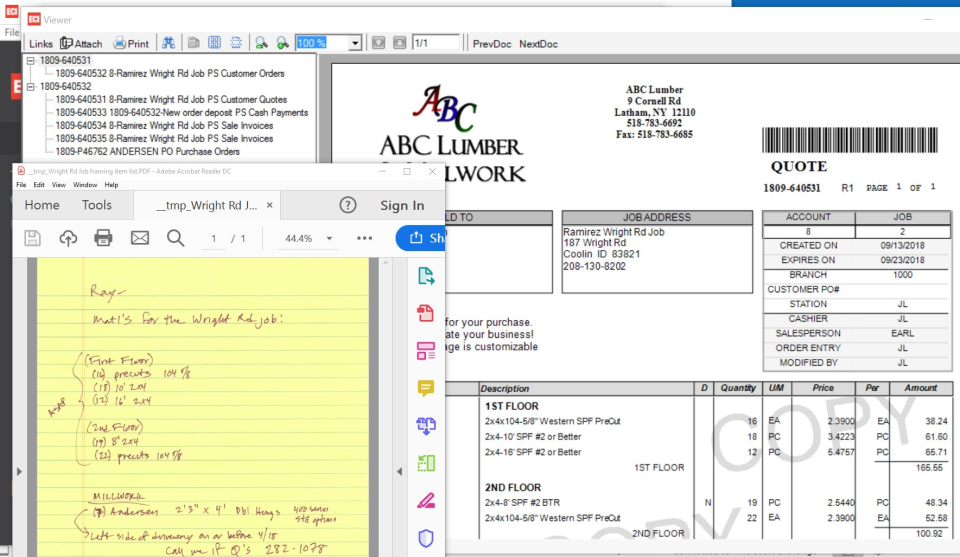This screenshot has width=960, height=557.
Task: Click the zoom out magnifier in Viewer
Action: pyautogui.click(x=261, y=43)
